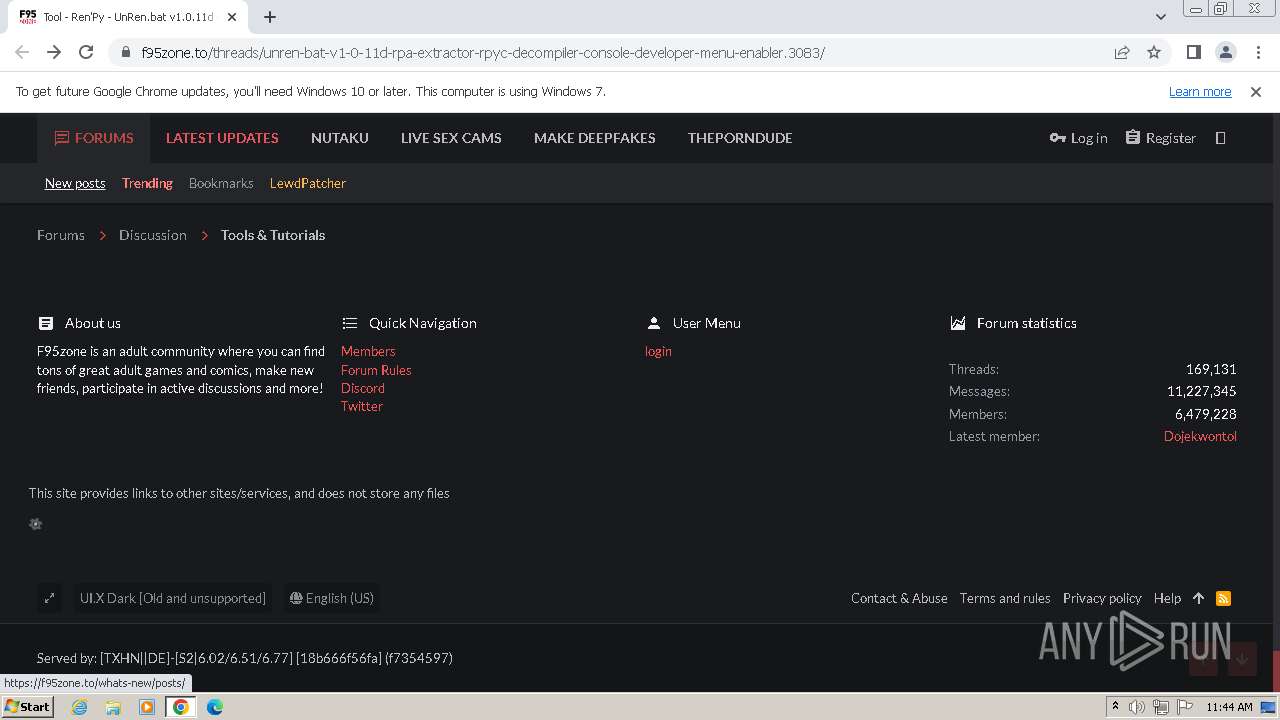Screen dimensions: 1280x720
Task: Open the taskbar clock showing 11:44 AM
Action: coord(1229,707)
